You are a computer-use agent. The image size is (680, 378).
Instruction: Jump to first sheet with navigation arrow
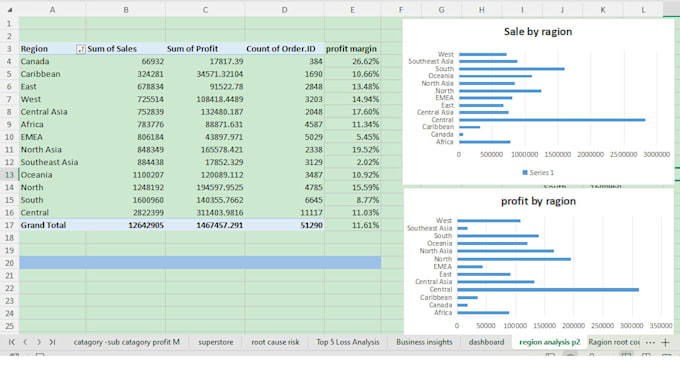click(x=12, y=342)
